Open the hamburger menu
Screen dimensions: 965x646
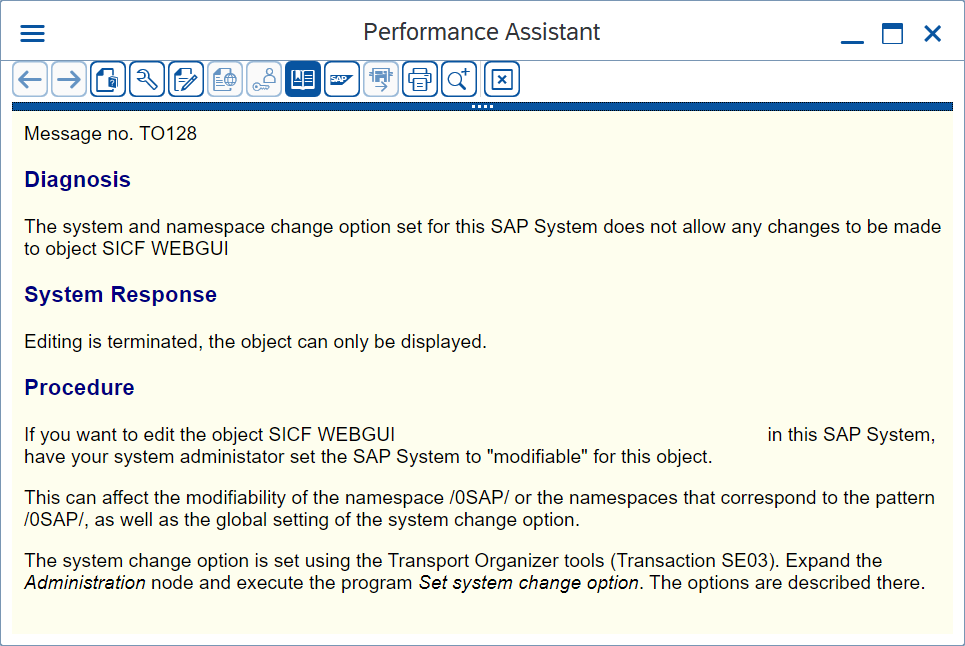[33, 33]
